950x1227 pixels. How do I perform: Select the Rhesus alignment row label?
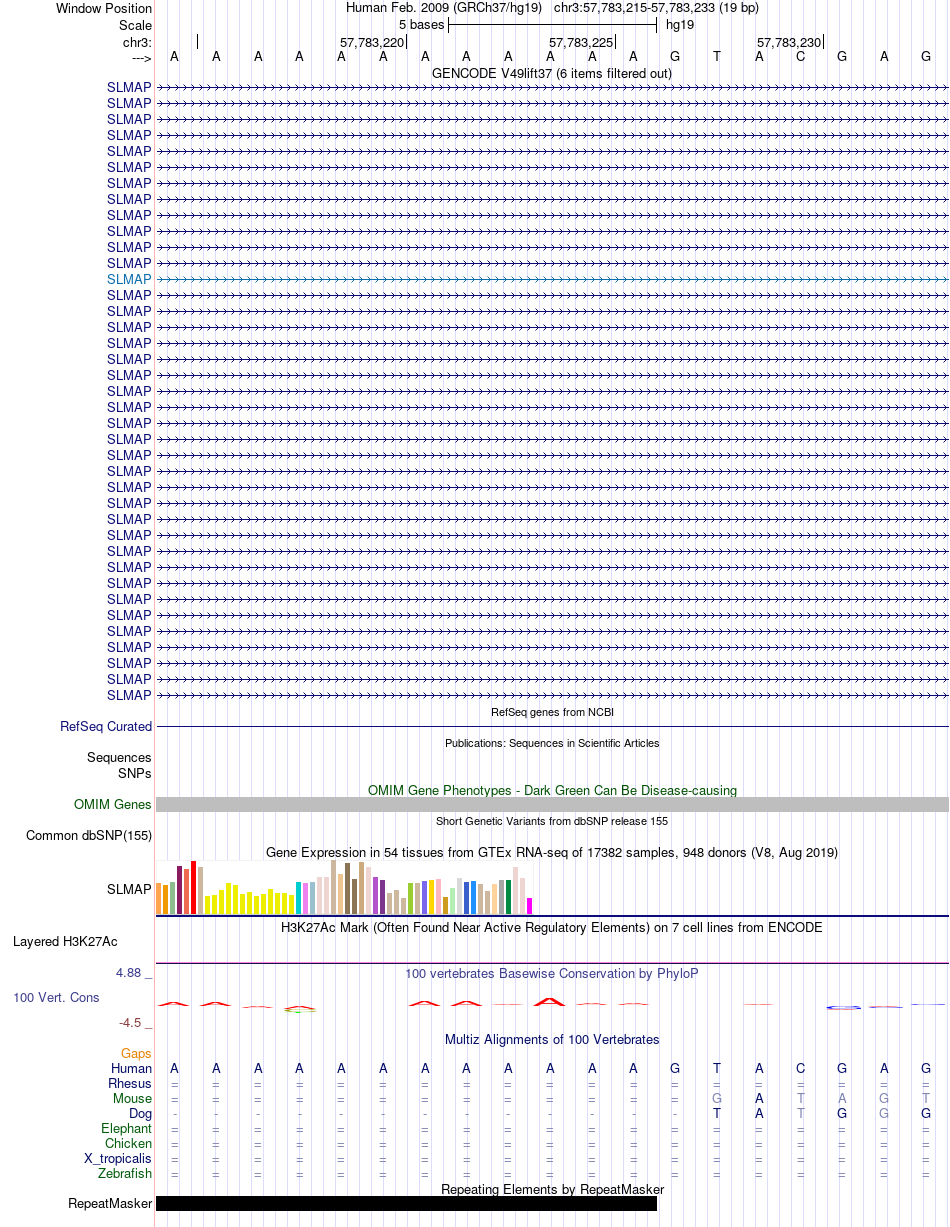point(130,1083)
